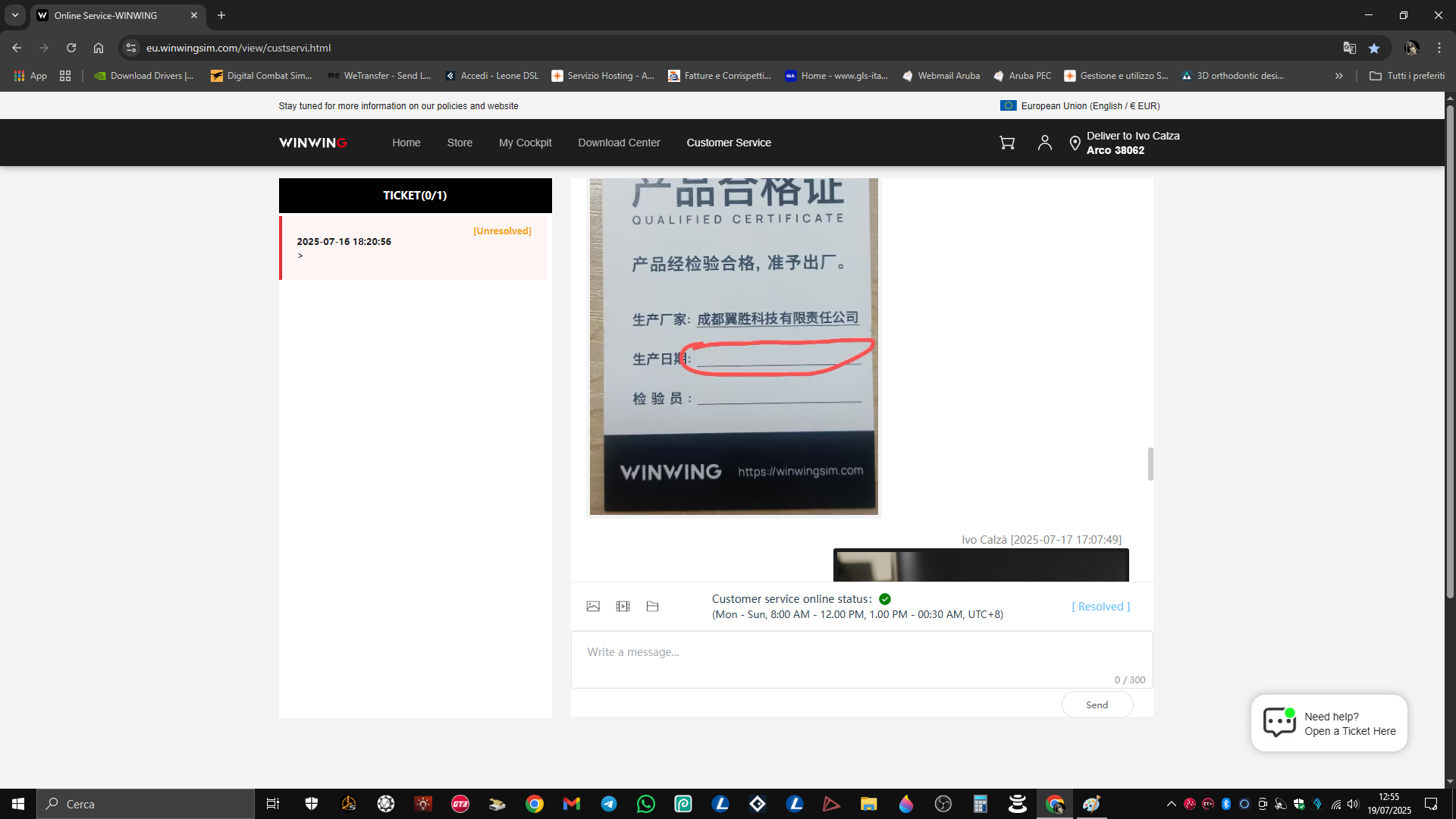This screenshot has width=1456, height=819.
Task: Open the Windows Start menu
Action: click(x=18, y=804)
